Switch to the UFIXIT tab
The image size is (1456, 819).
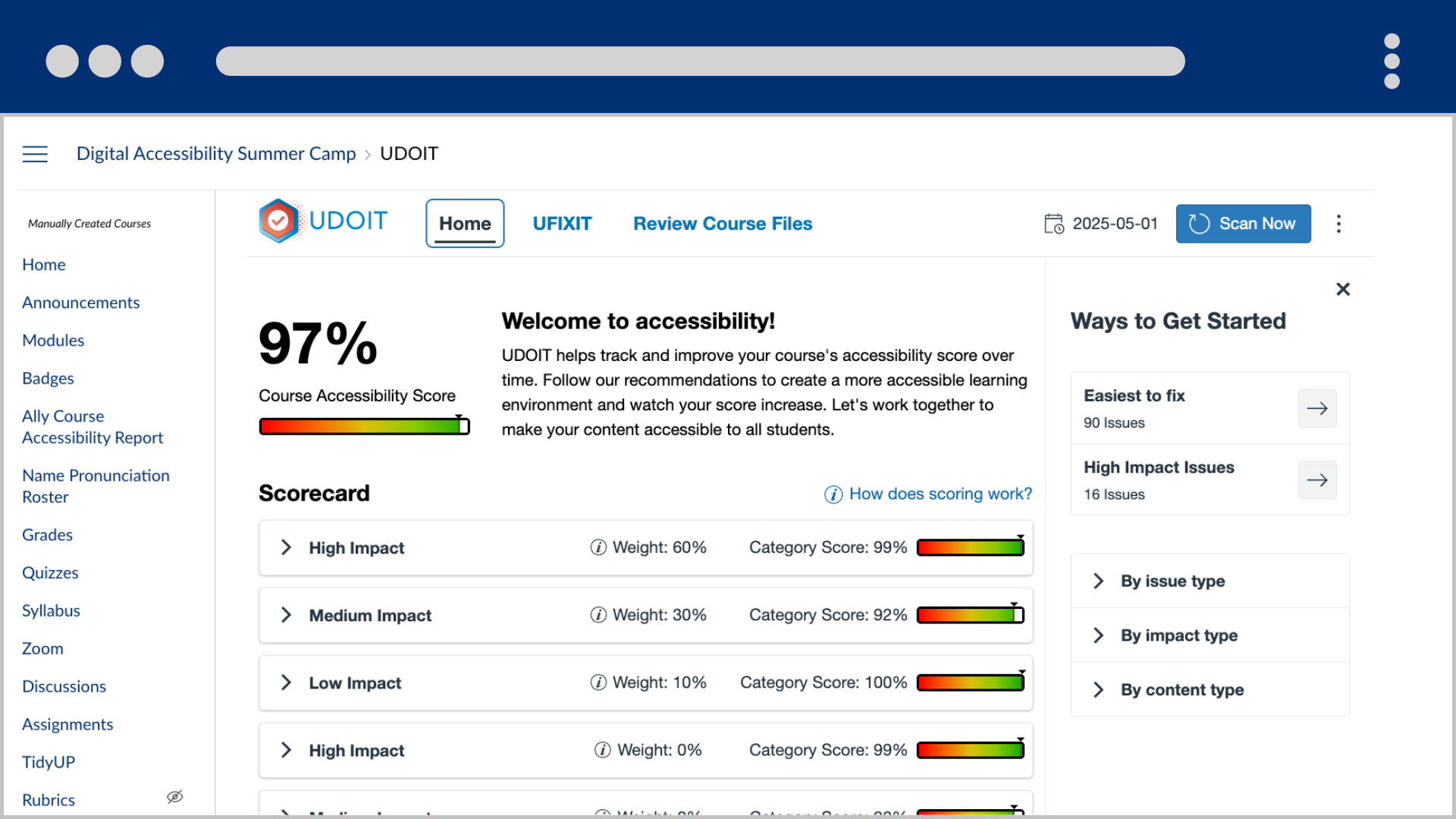click(x=562, y=224)
